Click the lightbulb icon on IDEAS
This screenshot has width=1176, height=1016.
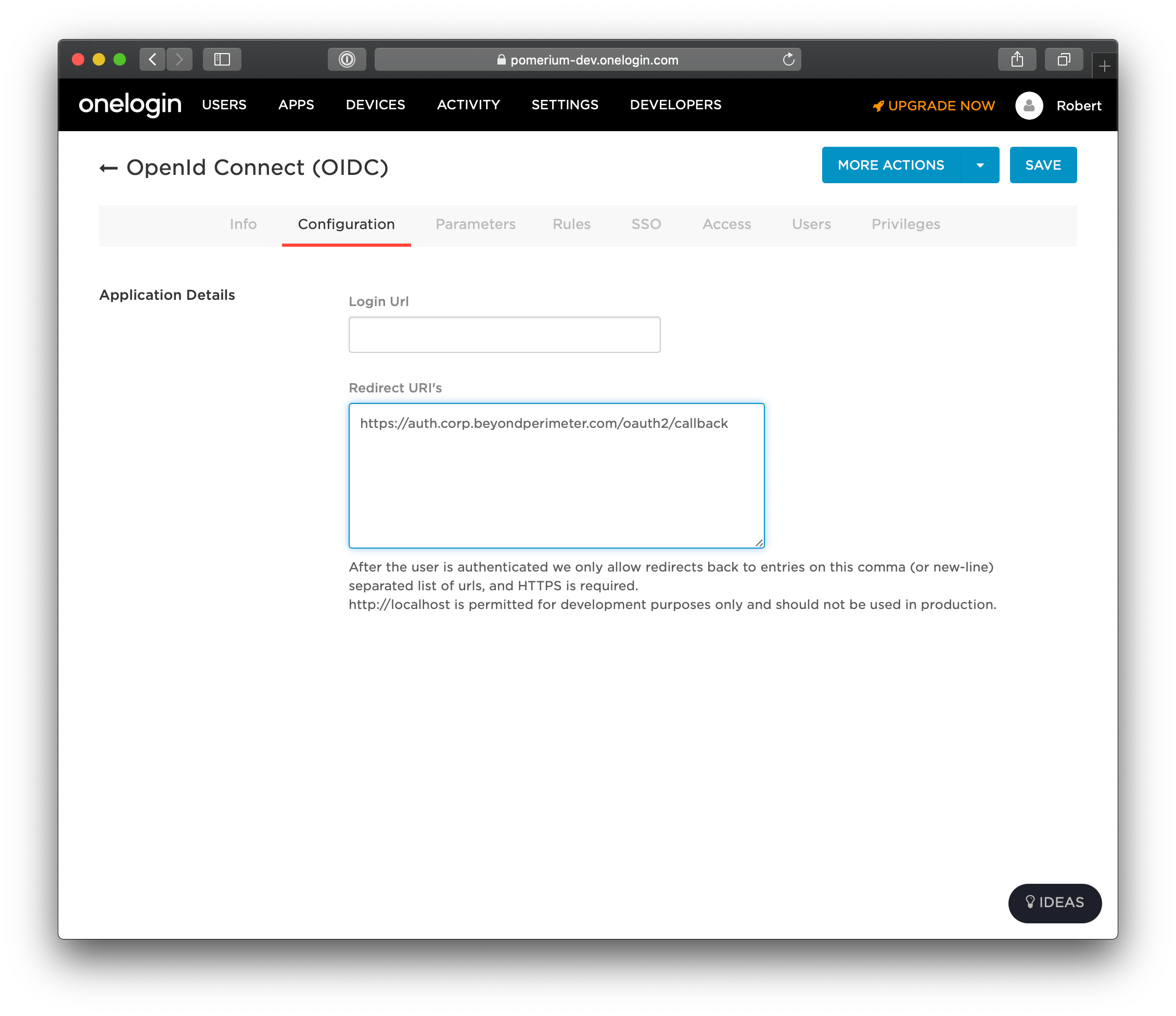coord(1030,902)
